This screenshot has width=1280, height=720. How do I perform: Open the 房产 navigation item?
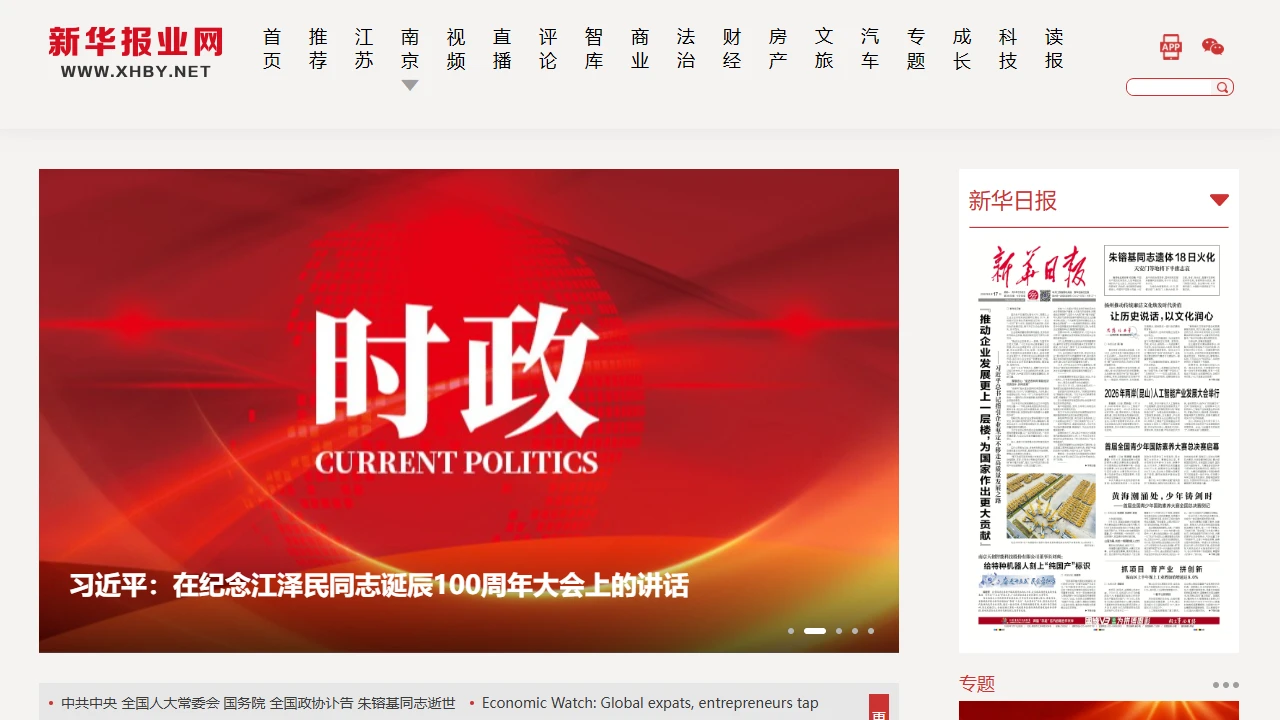[778, 49]
